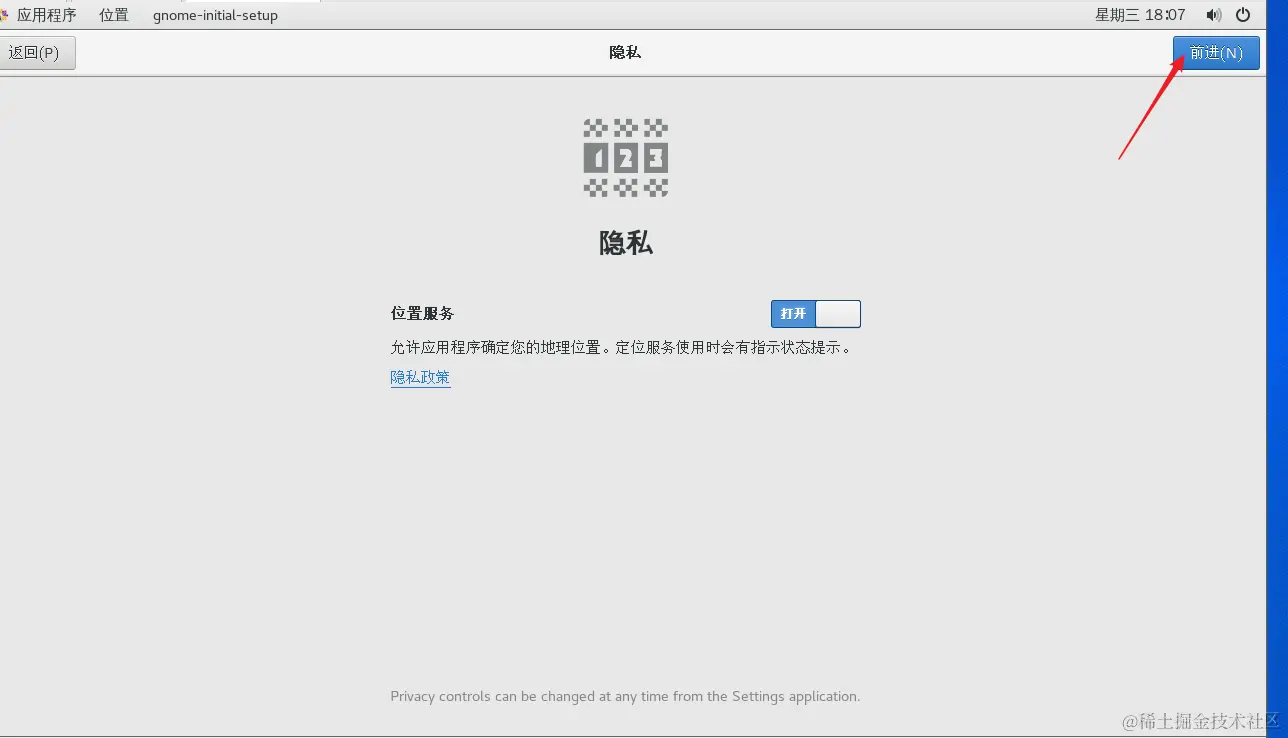Click the 打开 state of location services switch
1288x738 pixels.
pyautogui.click(x=793, y=313)
